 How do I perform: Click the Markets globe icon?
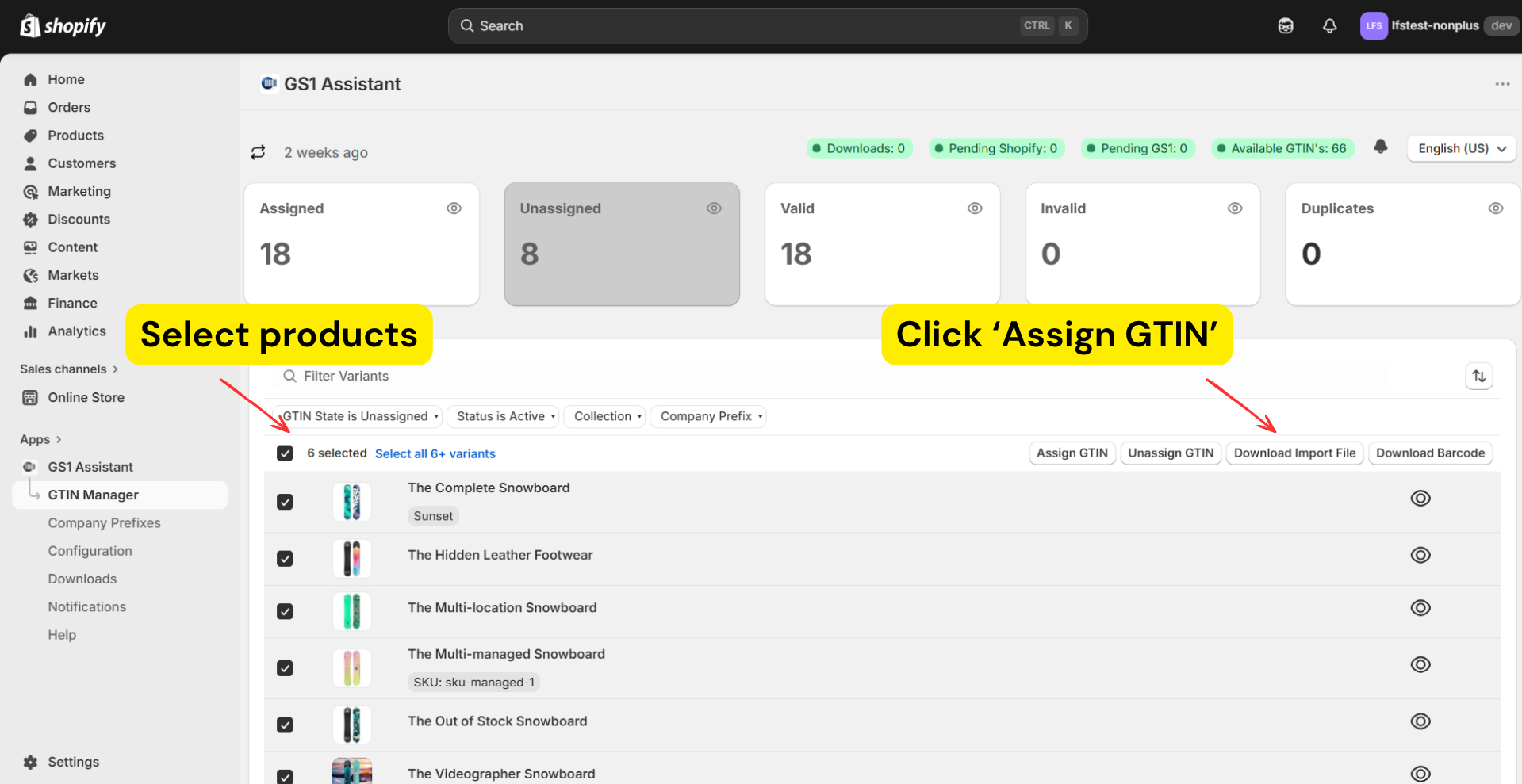point(30,275)
